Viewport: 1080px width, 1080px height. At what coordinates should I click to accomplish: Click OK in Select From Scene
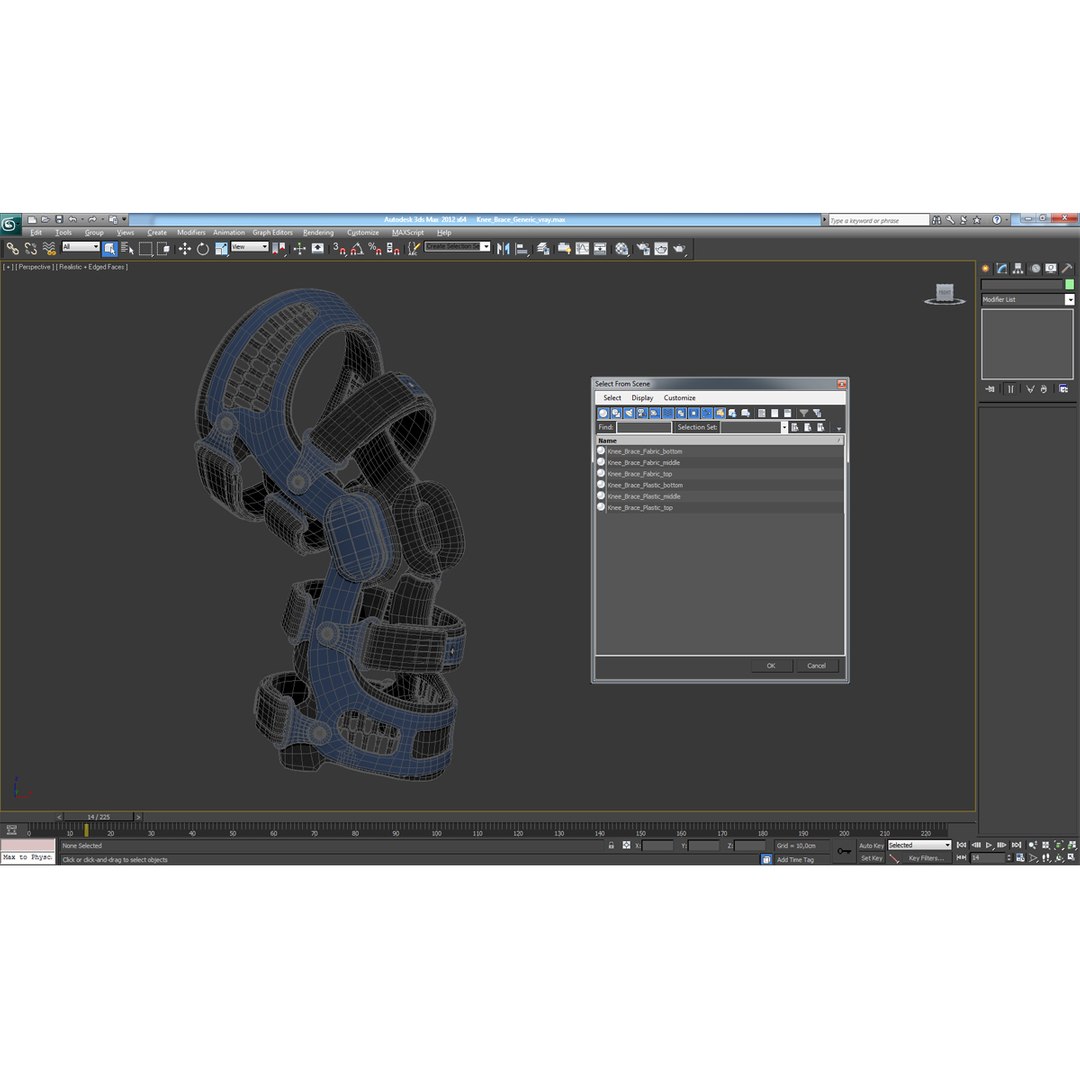(x=771, y=665)
